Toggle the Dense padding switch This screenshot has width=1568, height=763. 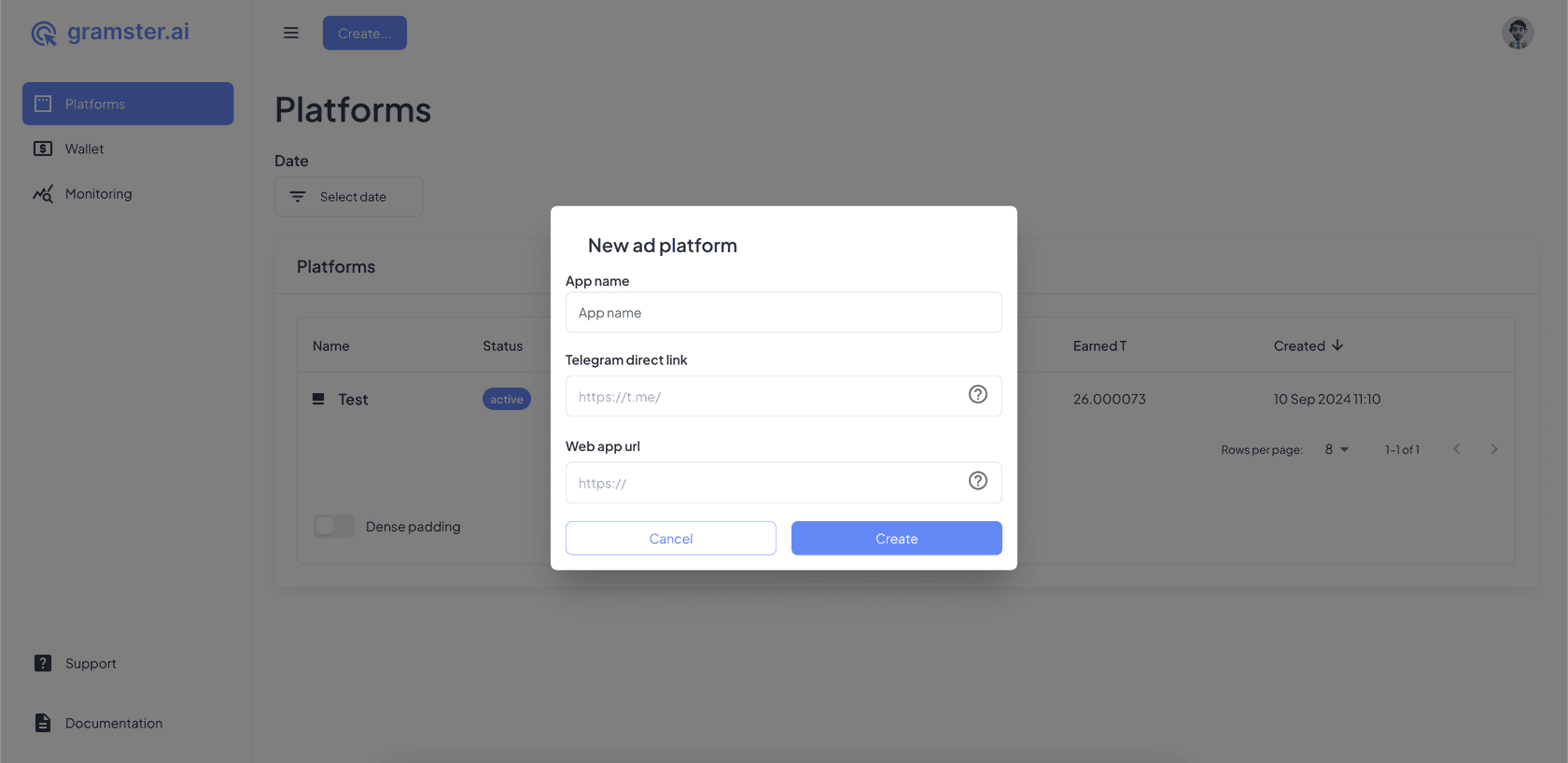334,527
